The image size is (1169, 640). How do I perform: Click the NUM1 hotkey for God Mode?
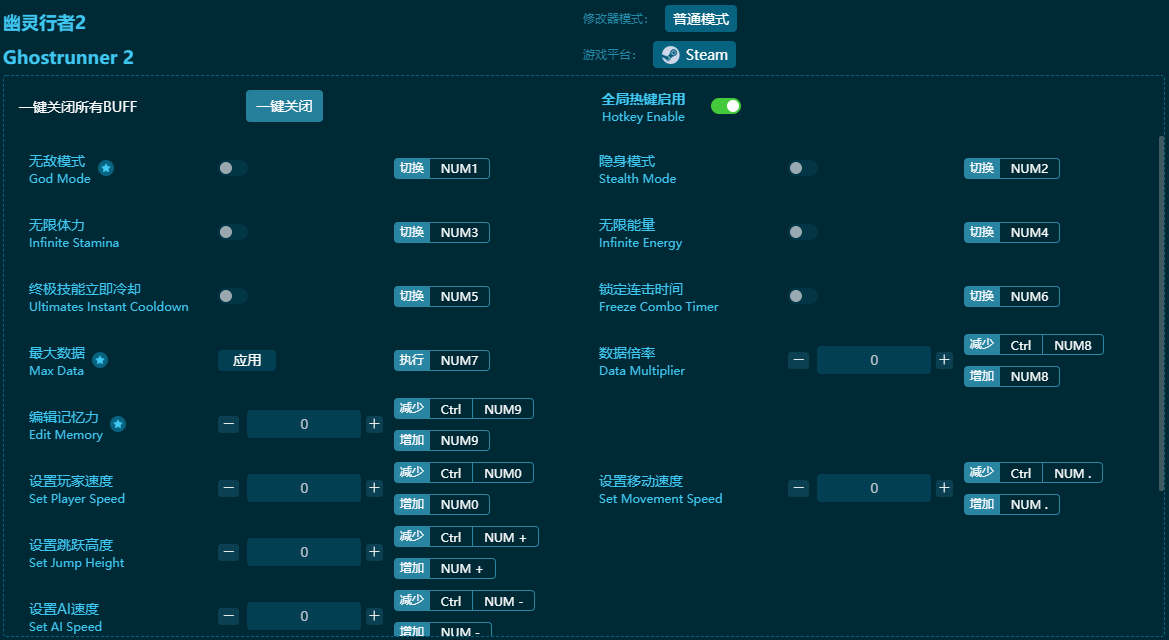tap(459, 168)
